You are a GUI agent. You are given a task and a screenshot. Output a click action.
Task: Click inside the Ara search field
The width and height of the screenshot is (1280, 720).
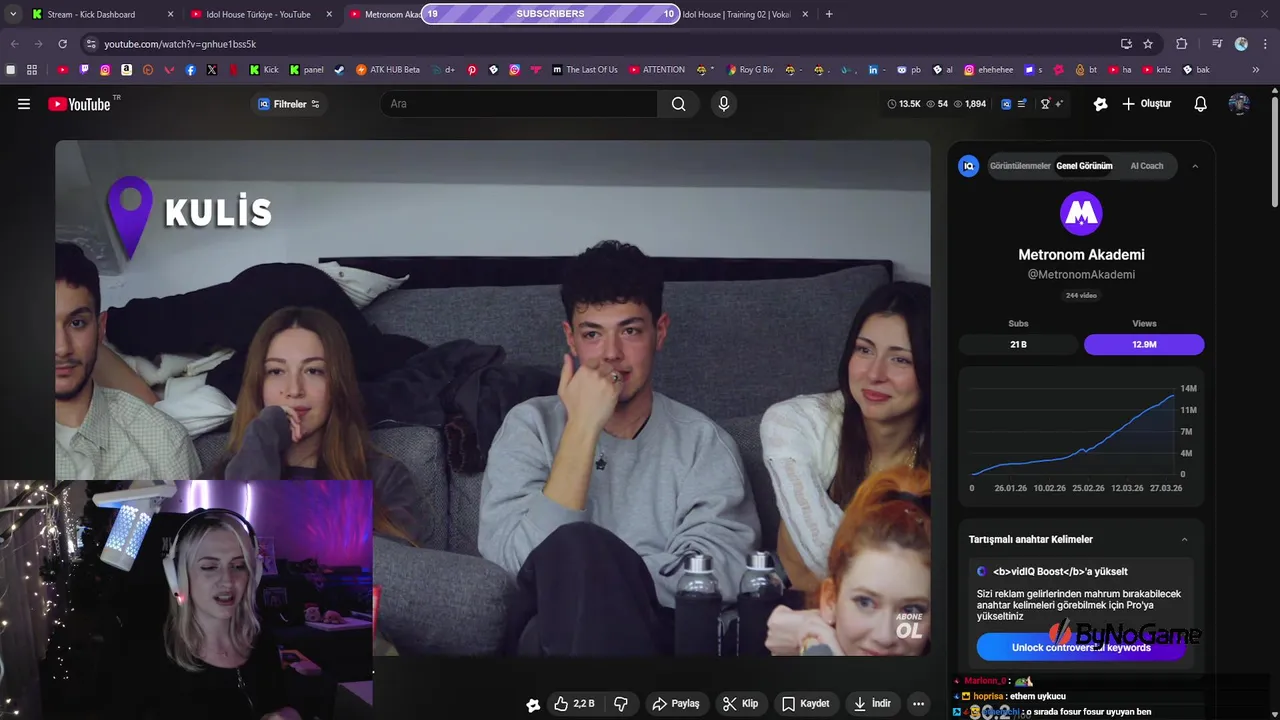[x=519, y=104]
